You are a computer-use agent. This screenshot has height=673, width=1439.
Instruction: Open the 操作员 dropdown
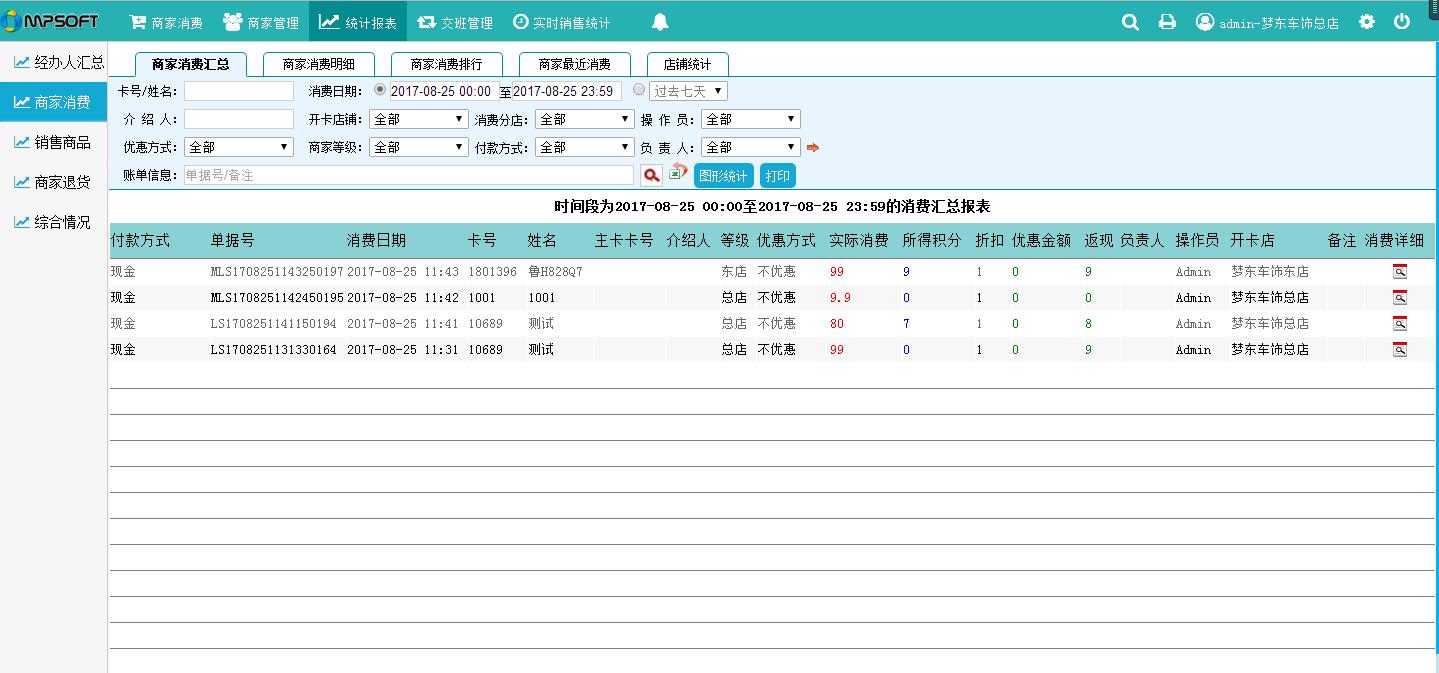[x=750, y=119]
